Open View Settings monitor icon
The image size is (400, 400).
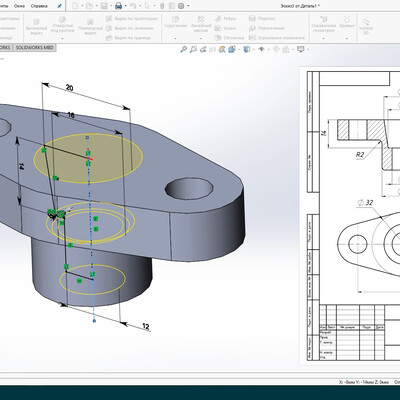pyautogui.click(x=301, y=50)
